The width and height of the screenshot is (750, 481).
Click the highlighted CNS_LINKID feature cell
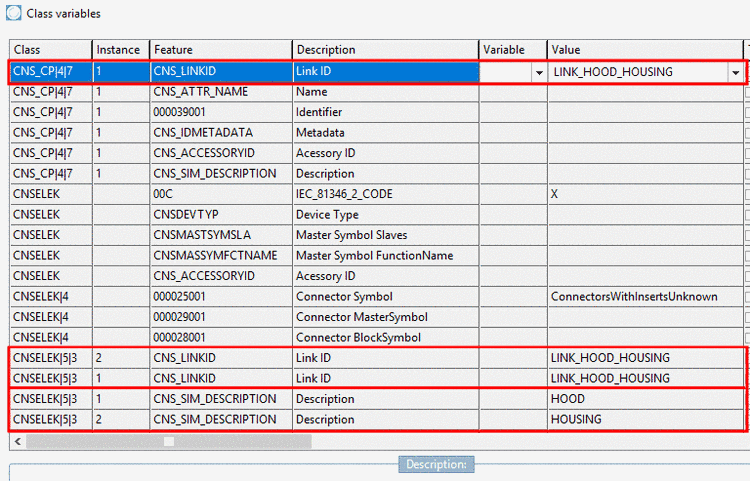coord(221,71)
